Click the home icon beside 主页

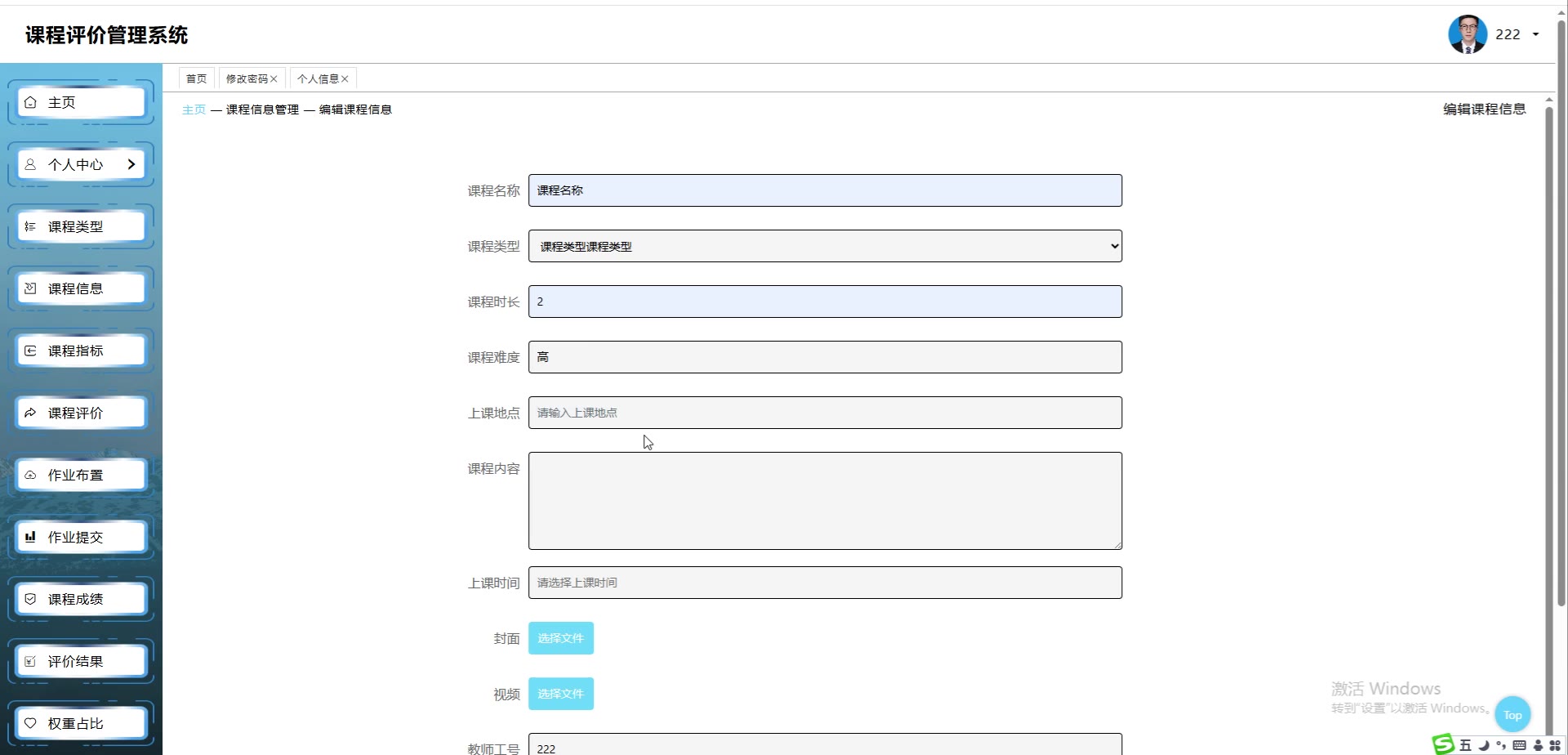coord(30,102)
